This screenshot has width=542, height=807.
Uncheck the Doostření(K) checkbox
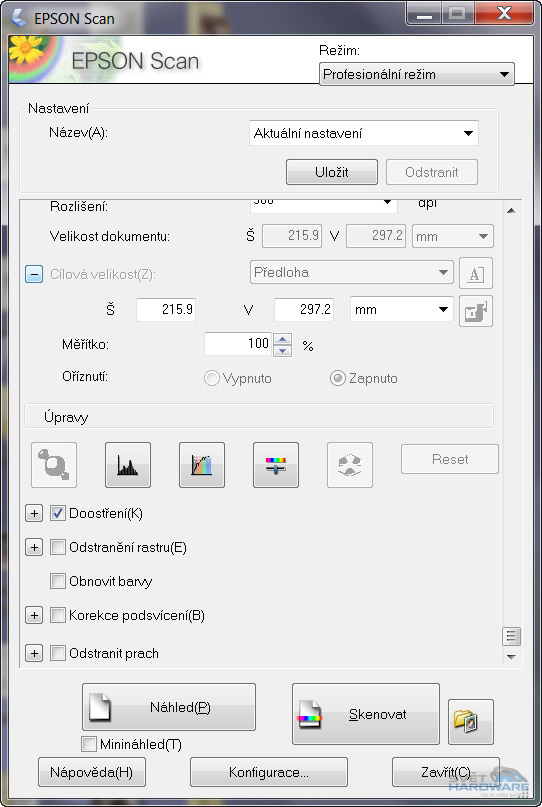(58, 513)
